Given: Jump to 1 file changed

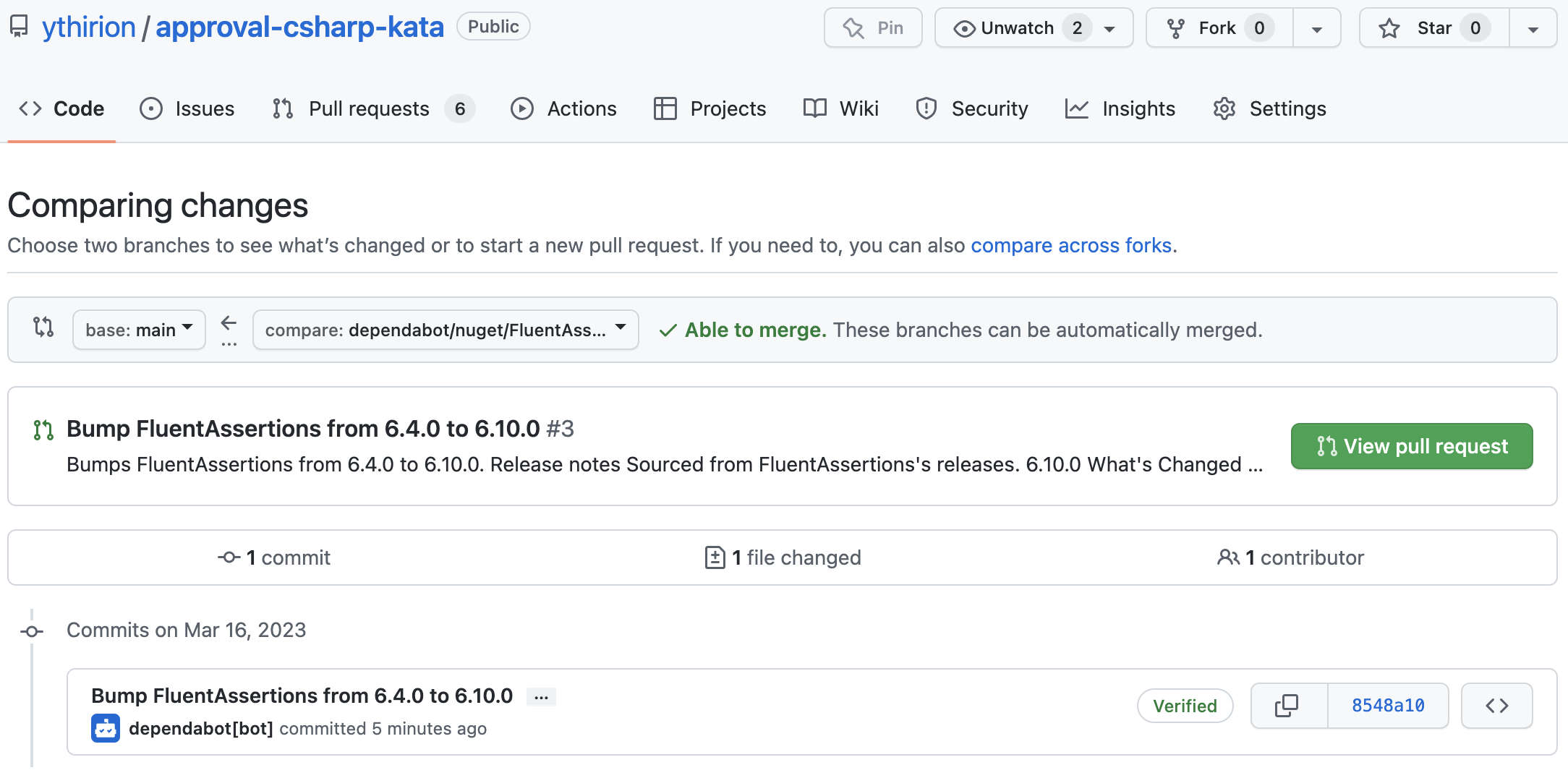Looking at the screenshot, I should pos(783,557).
